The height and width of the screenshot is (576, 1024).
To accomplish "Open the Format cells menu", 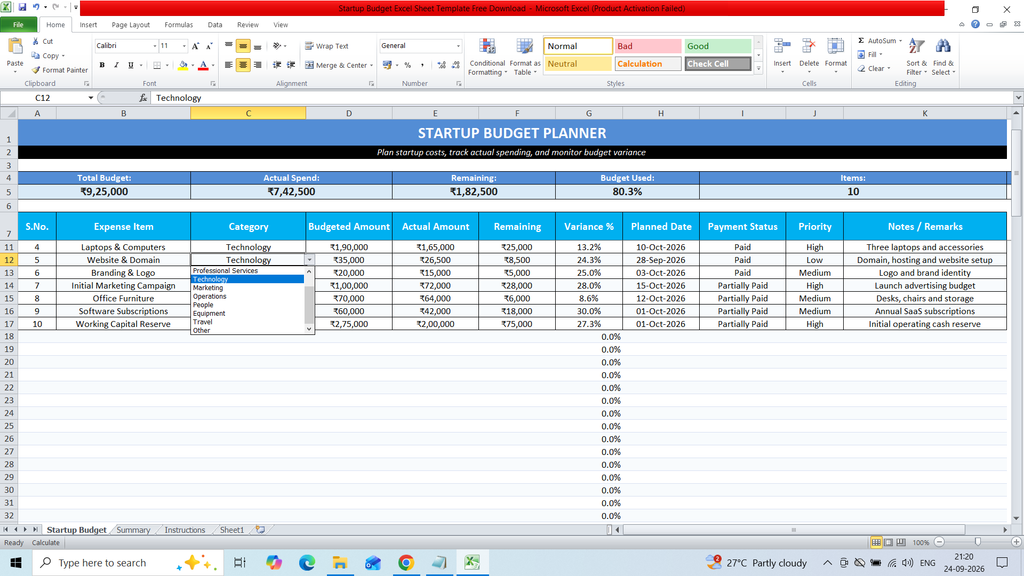I will coord(835,54).
